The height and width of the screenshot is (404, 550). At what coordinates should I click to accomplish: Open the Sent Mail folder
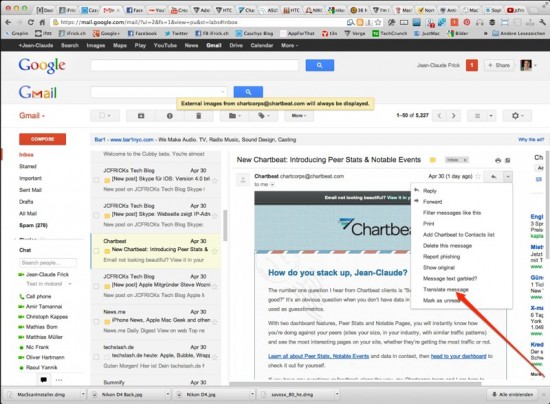tap(30, 190)
